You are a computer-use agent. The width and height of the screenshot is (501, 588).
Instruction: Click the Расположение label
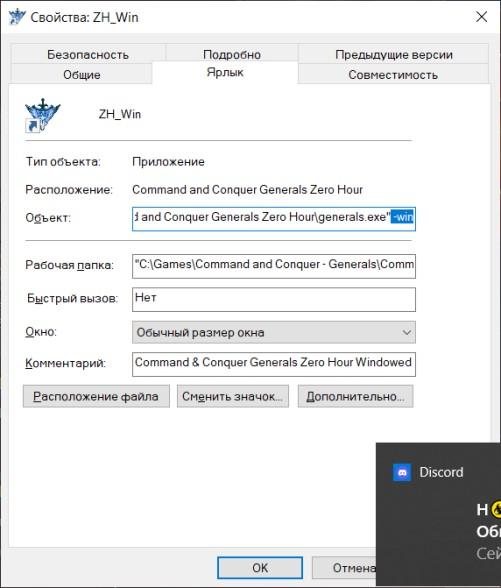coord(69,189)
